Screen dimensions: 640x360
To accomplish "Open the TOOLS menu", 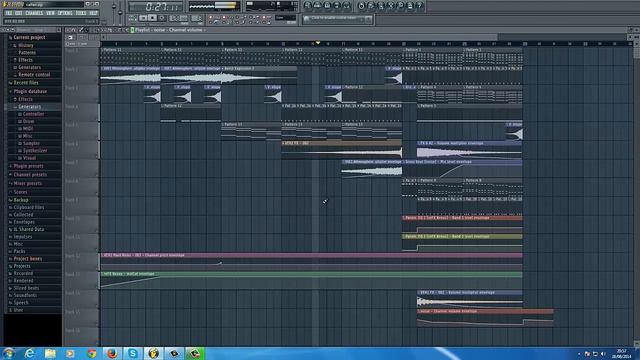I will tap(81, 13).
